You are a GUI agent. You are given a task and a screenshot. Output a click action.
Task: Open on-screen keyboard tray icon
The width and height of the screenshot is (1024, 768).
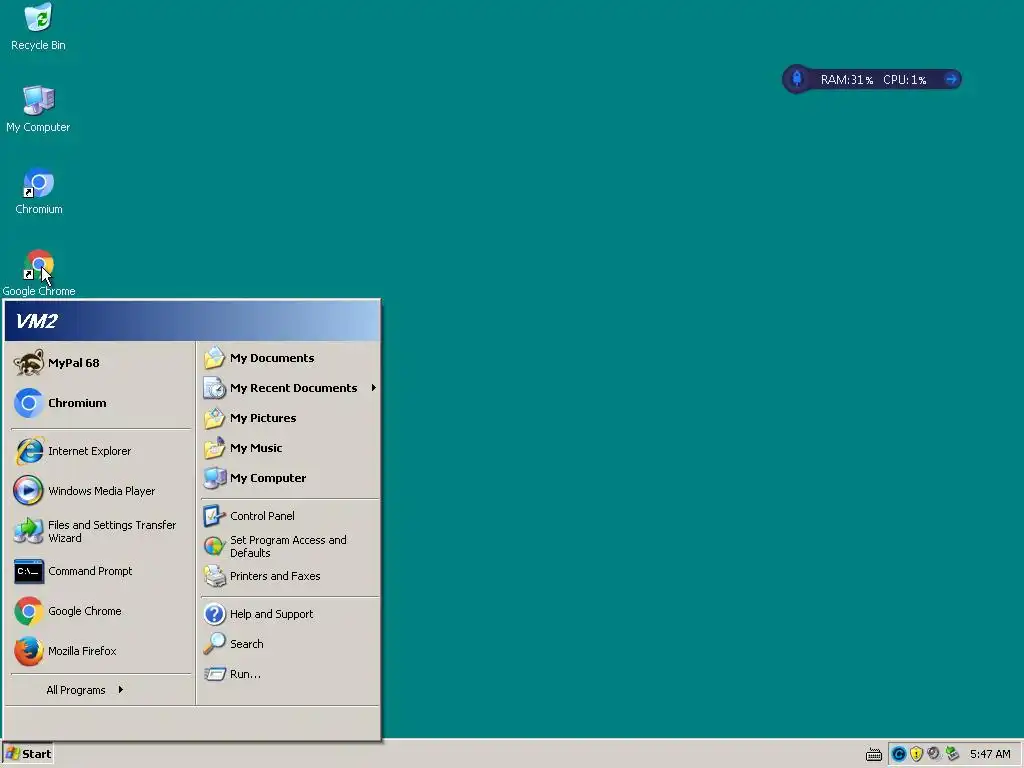(x=874, y=755)
